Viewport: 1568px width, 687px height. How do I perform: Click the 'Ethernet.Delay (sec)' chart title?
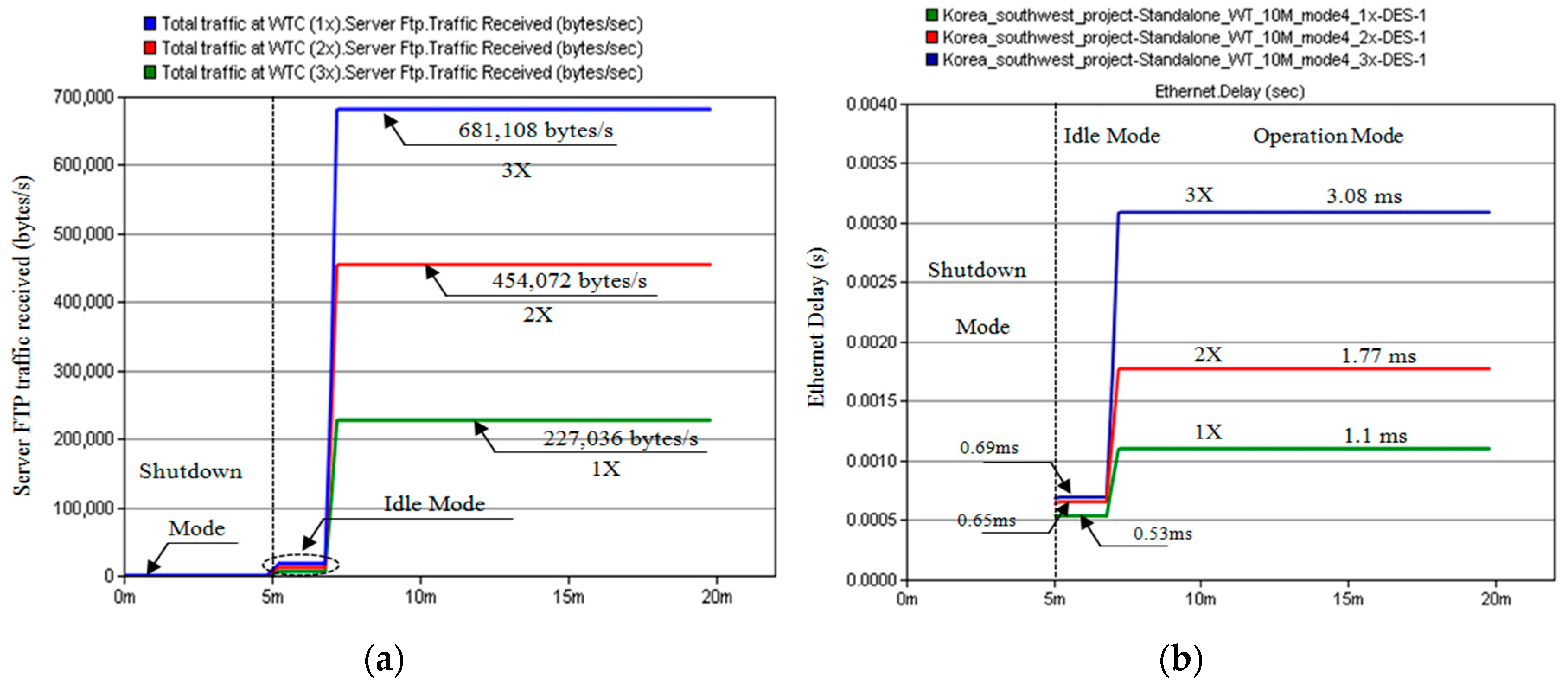click(1229, 91)
